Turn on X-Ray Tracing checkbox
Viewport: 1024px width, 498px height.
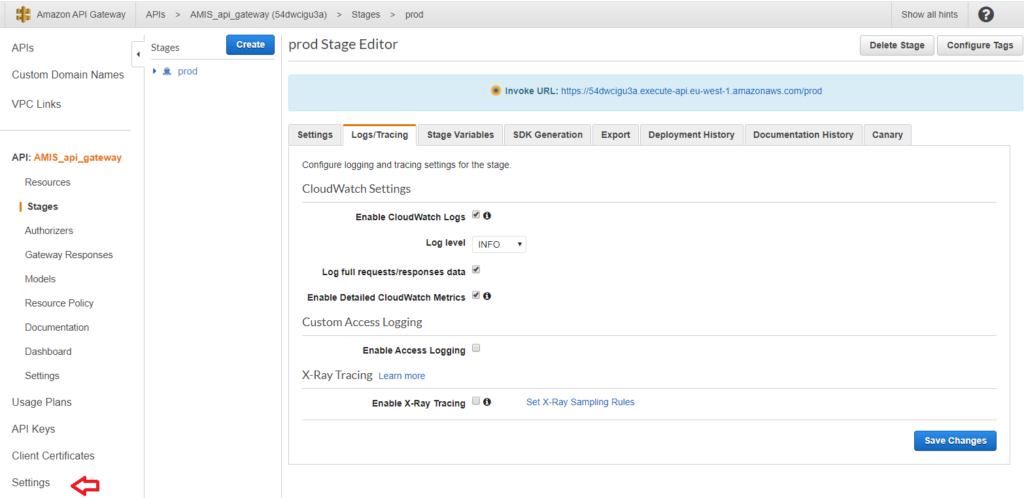(476, 402)
